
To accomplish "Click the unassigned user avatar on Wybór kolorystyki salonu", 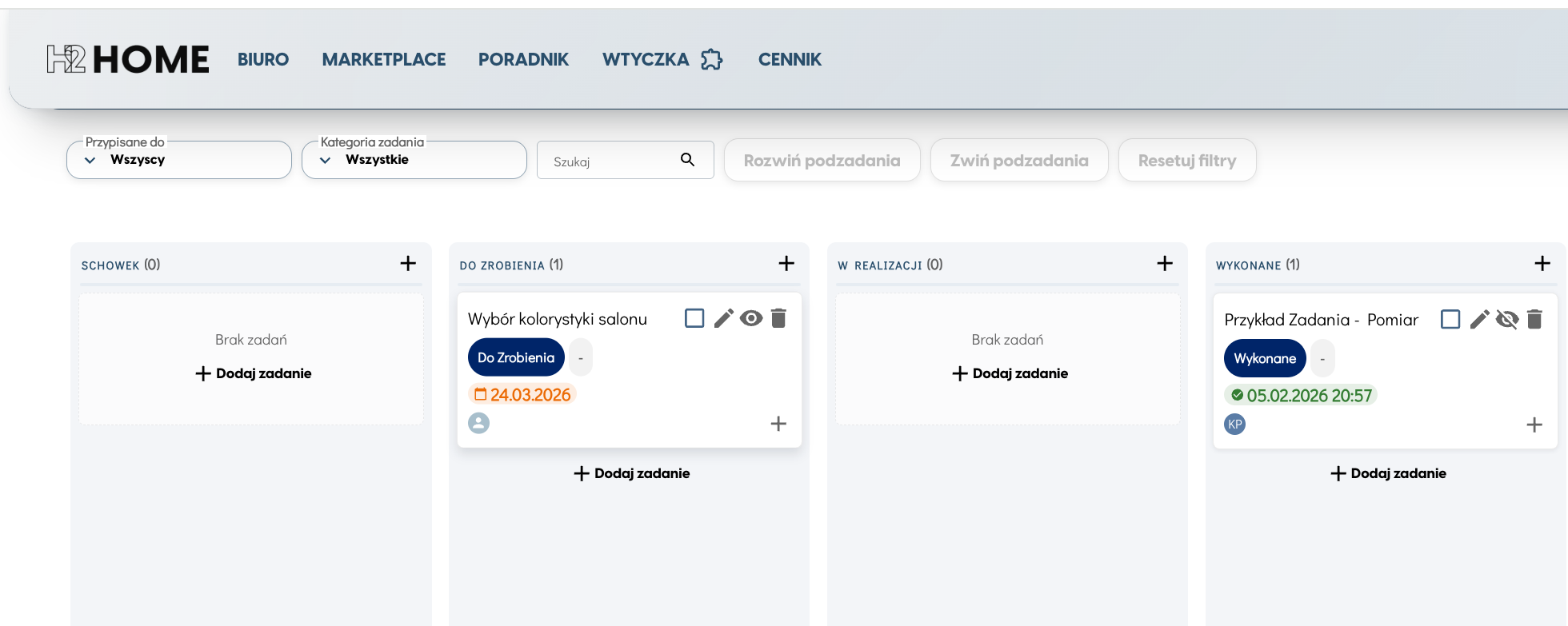I will point(478,423).
